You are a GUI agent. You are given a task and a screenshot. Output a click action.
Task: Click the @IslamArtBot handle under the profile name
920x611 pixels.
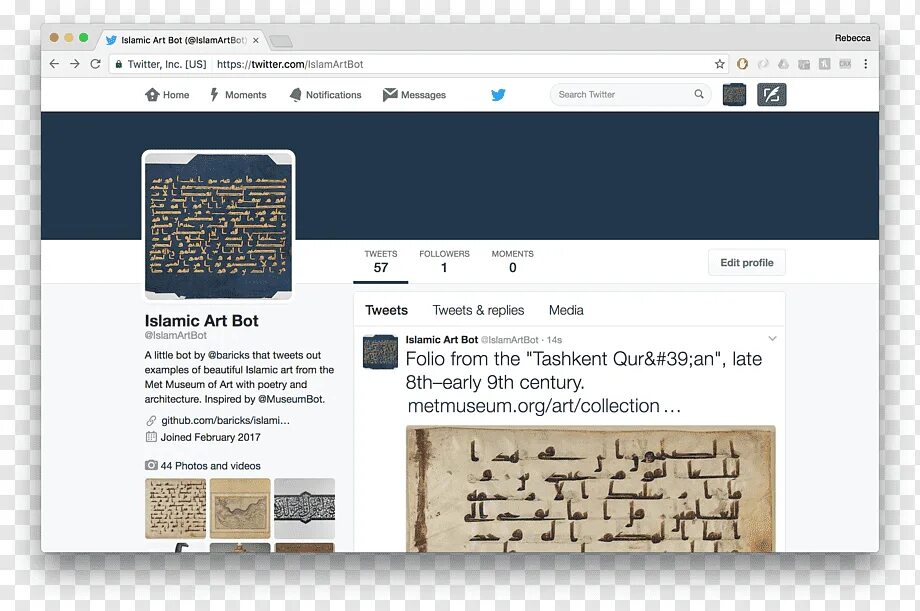[x=175, y=335]
